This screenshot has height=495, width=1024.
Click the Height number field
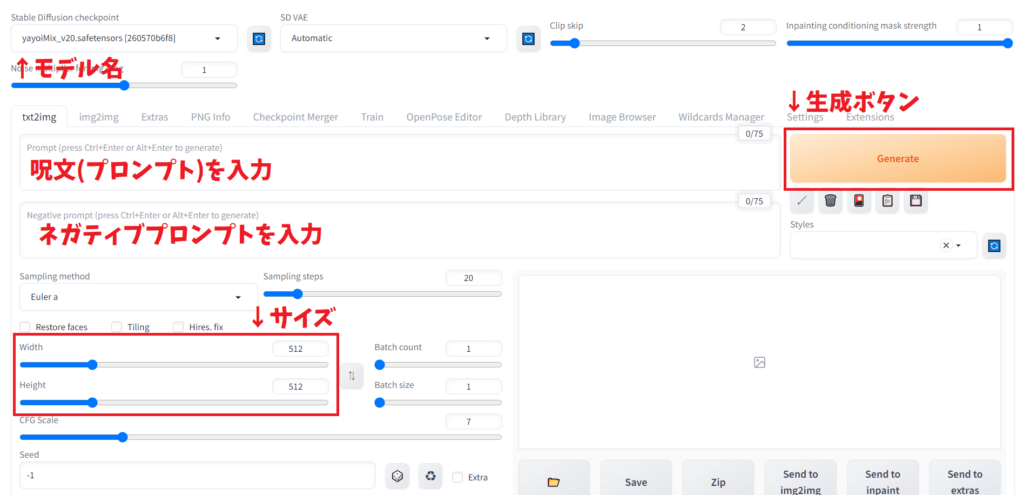[300, 387]
